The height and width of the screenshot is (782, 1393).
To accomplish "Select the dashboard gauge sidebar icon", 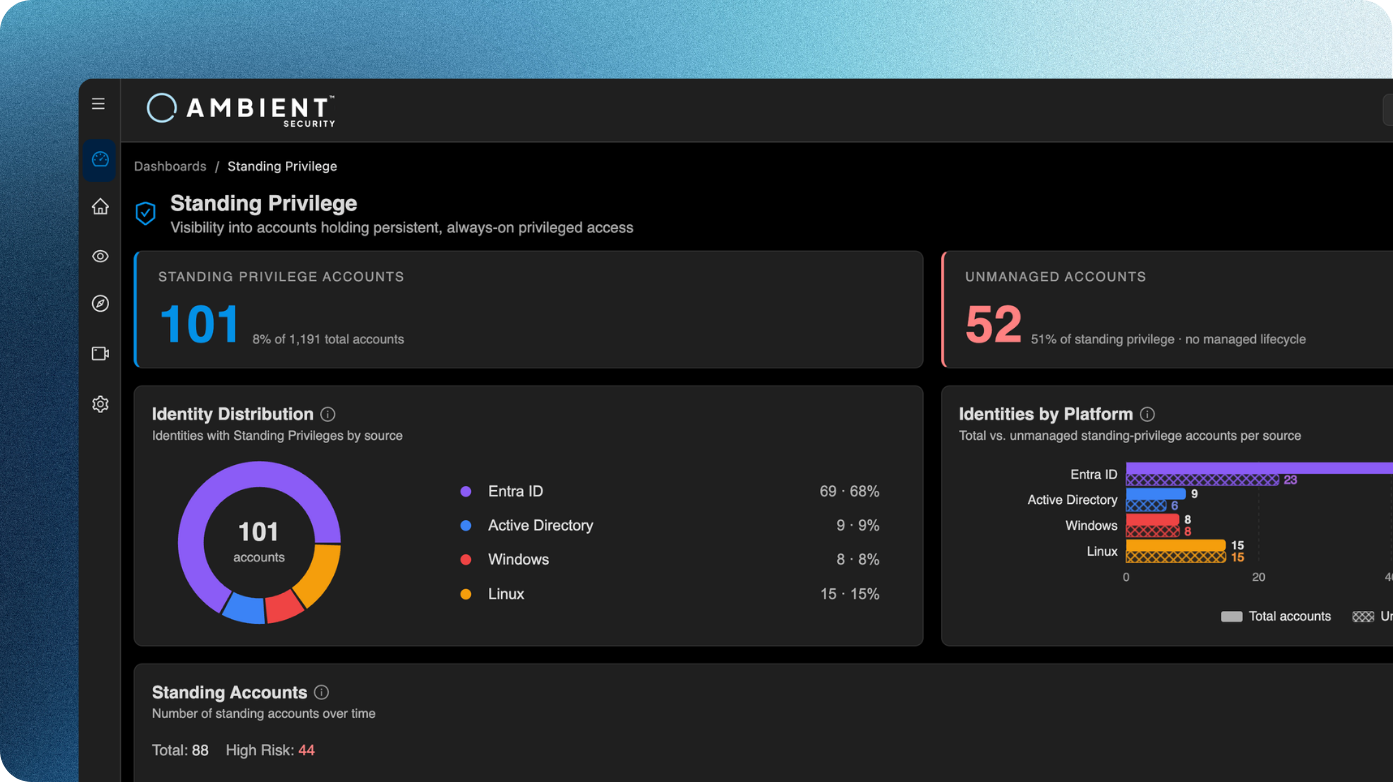I will tap(100, 159).
